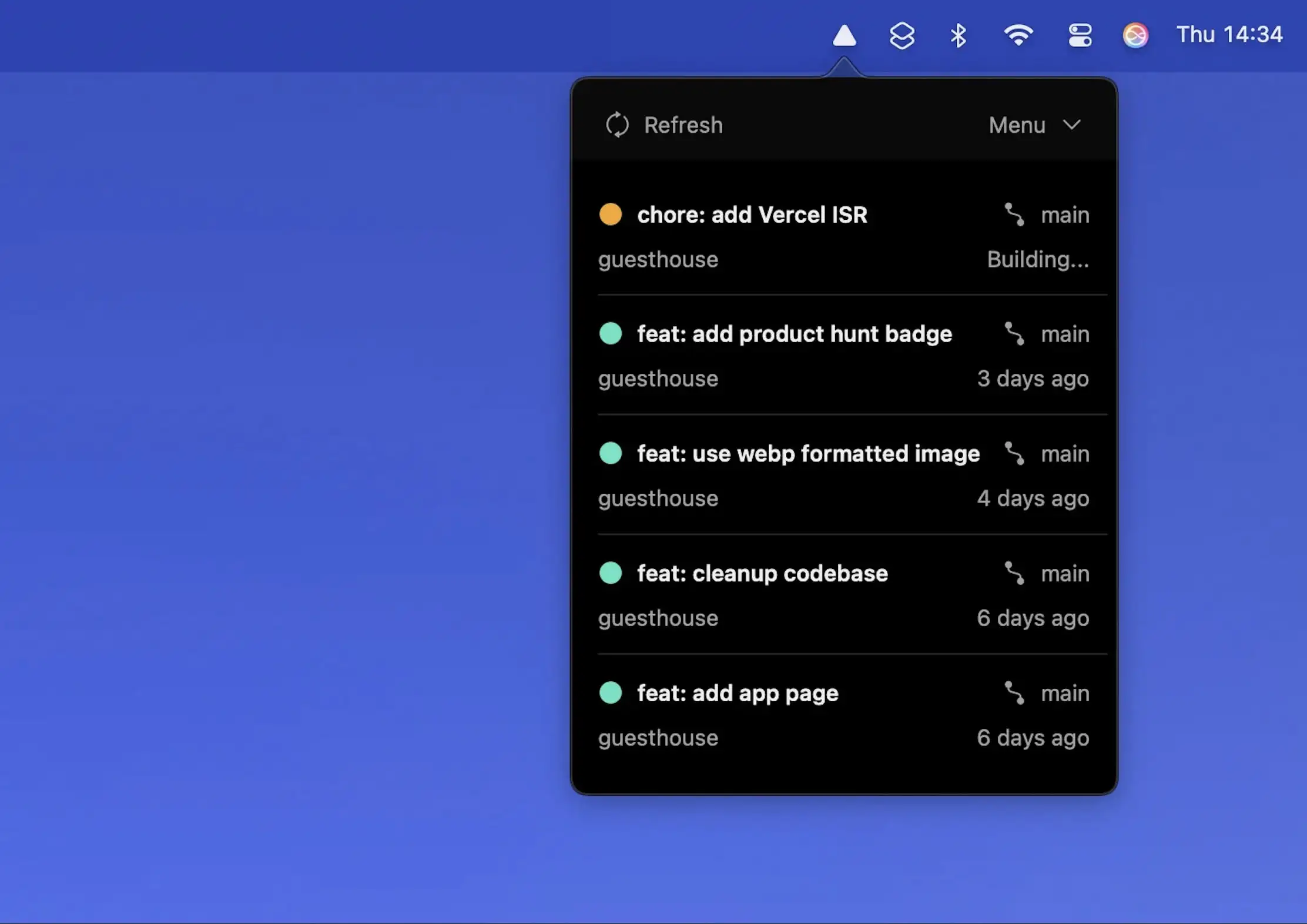Screen dimensions: 1307x924
Task: Click the '4 days ago' timestamp
Action: [1033, 499]
